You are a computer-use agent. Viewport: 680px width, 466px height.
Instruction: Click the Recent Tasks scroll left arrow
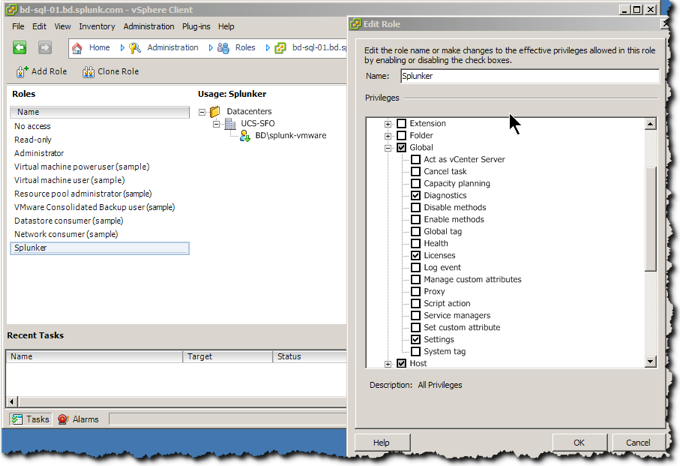(12, 401)
